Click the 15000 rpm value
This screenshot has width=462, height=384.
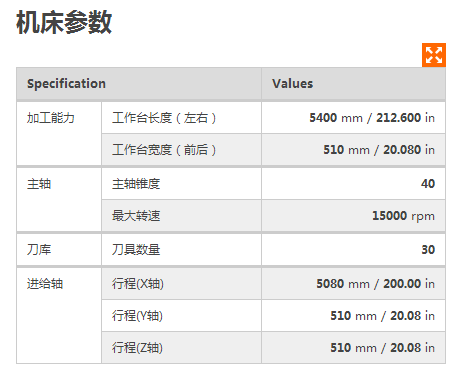click(x=403, y=216)
